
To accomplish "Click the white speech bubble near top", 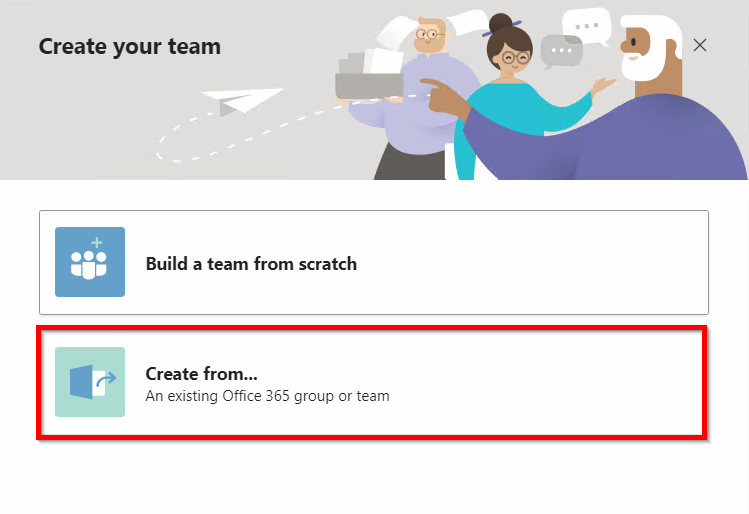I will pyautogui.click(x=585, y=22).
